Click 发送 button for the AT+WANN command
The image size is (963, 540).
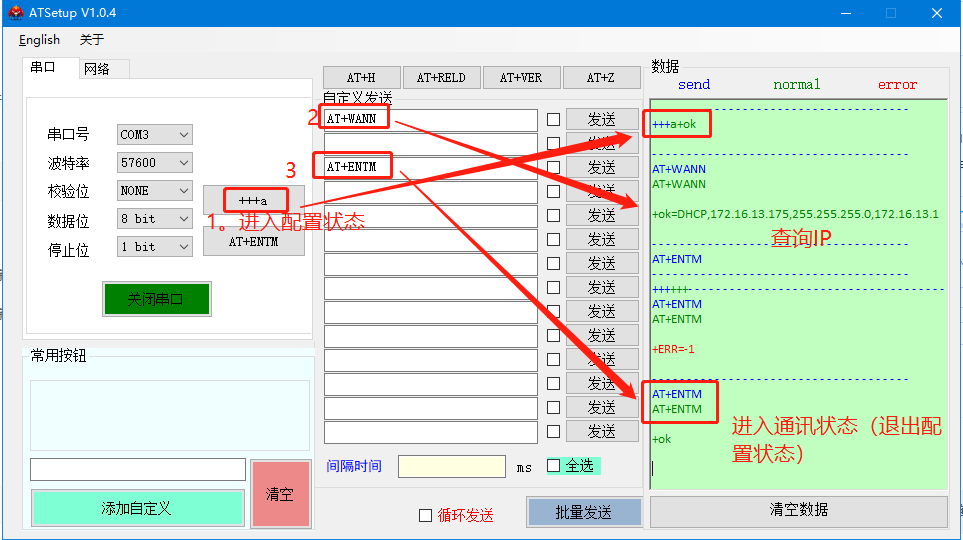click(x=601, y=120)
